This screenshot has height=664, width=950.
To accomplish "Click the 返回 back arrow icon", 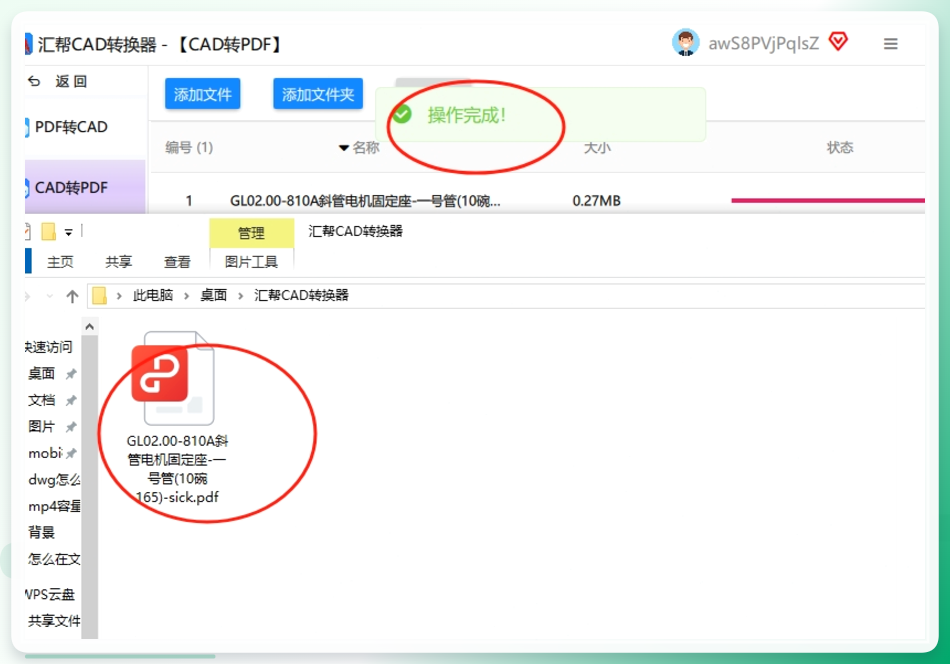I will [x=35, y=81].
